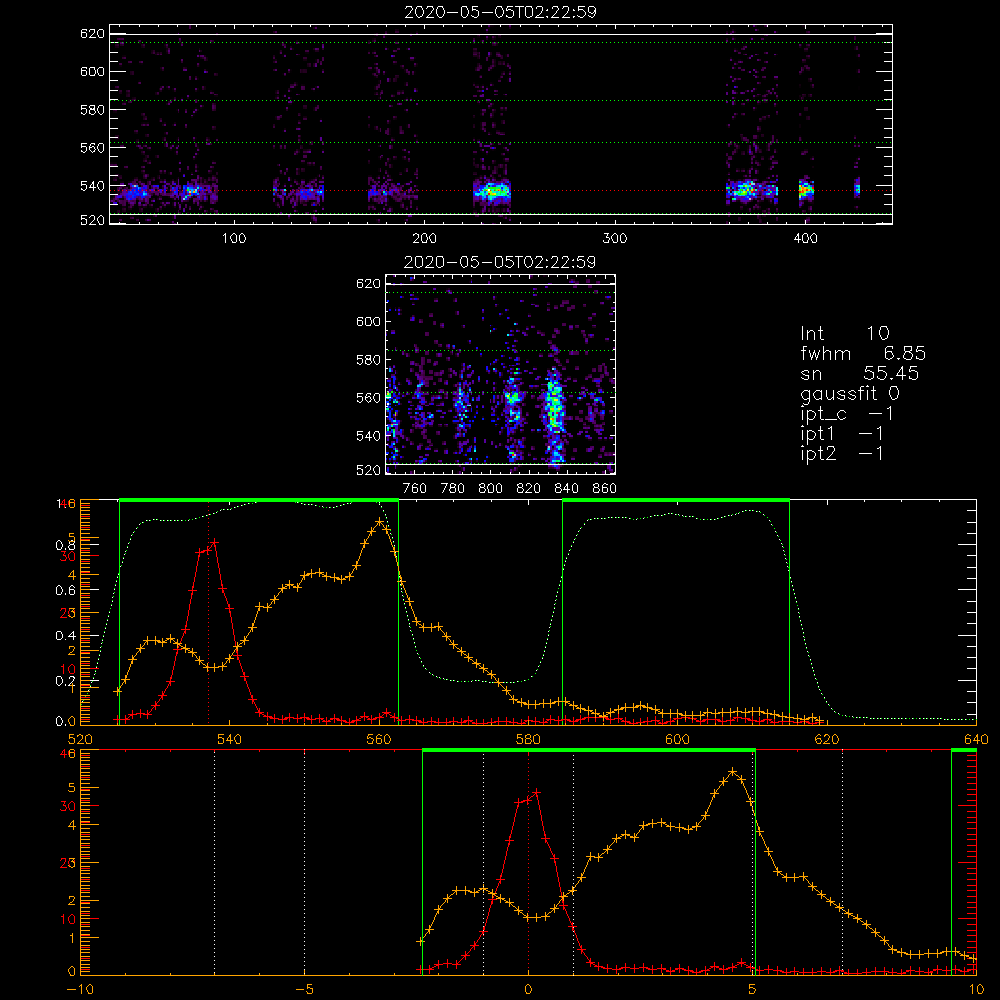Click bright emission blob near 235 in top spectrogram
1000x1000 pixels.
492,191
